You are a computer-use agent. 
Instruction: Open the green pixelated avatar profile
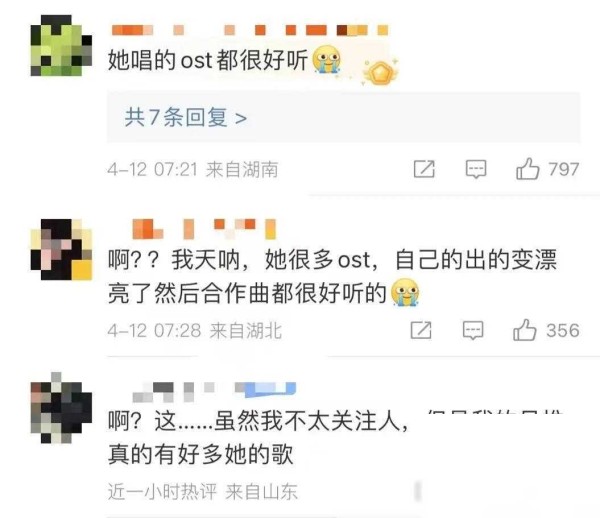(x=61, y=46)
